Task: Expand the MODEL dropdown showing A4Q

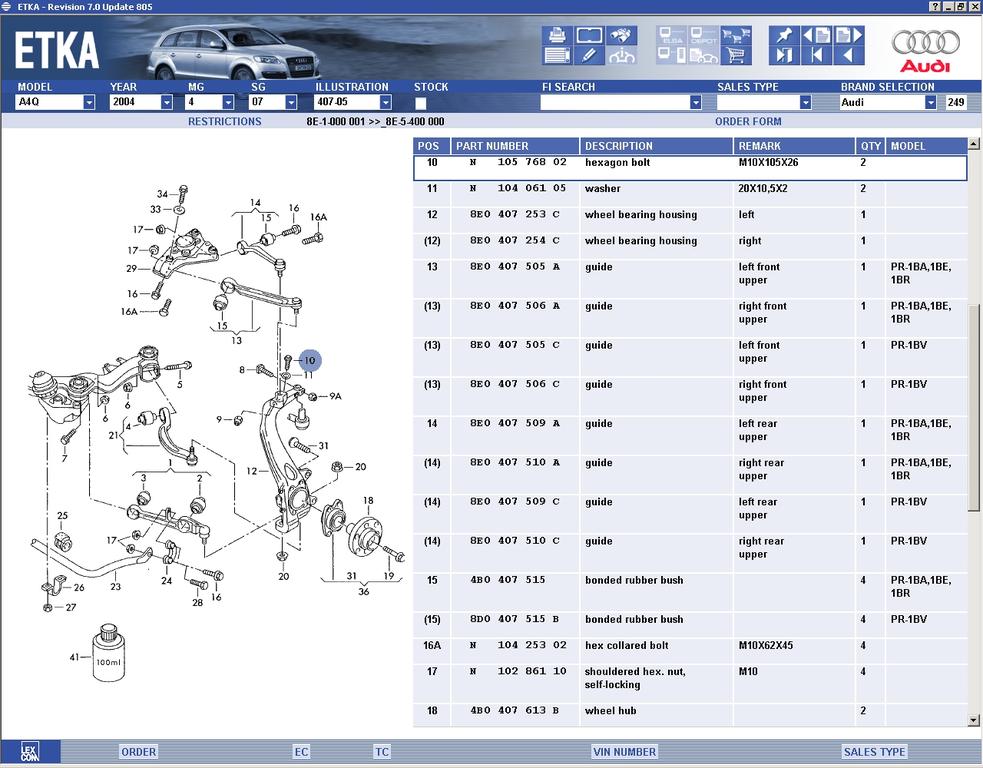Action: [89, 103]
